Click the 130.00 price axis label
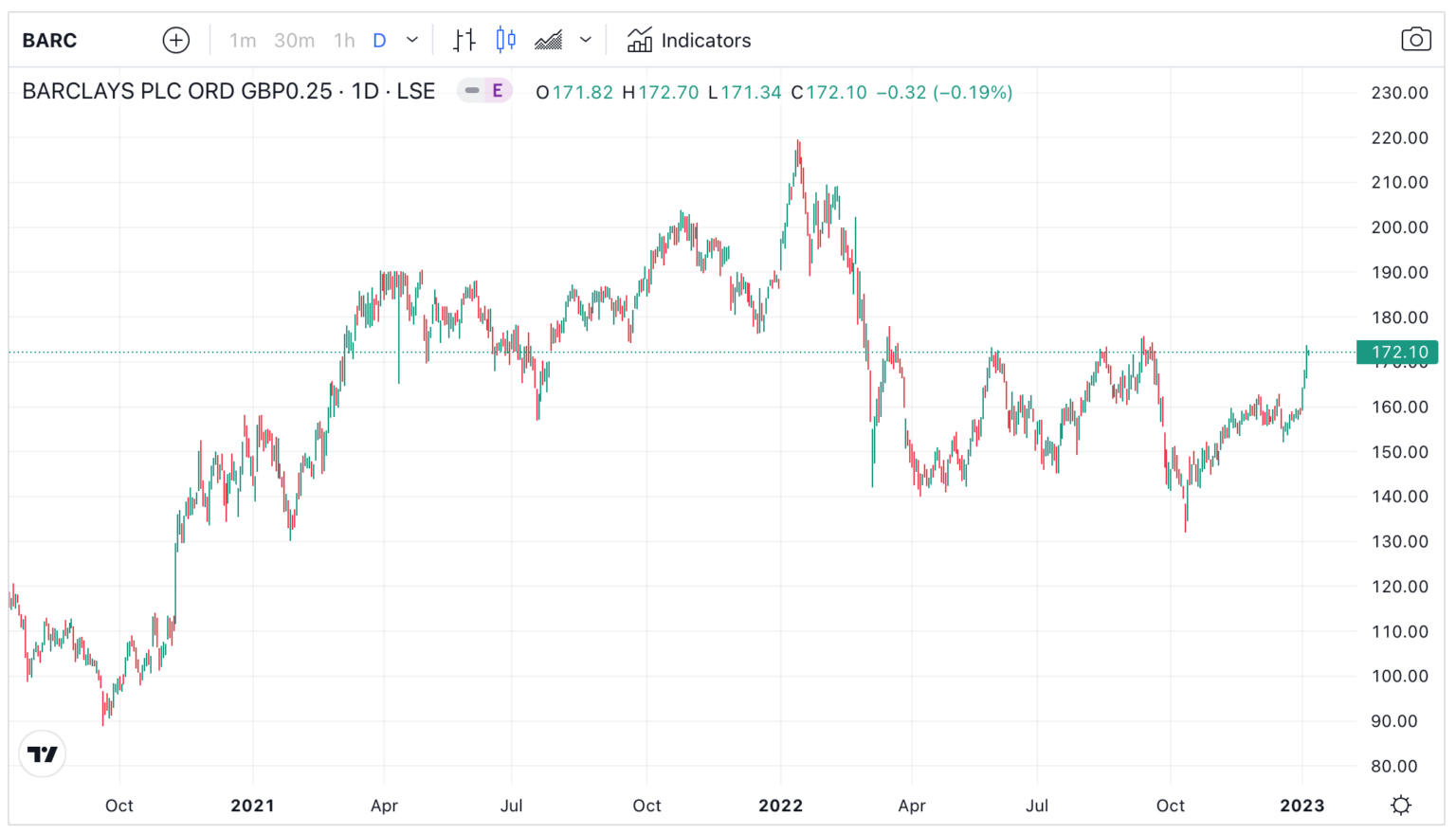This screenshot has height=834, width=1456. 1400,542
